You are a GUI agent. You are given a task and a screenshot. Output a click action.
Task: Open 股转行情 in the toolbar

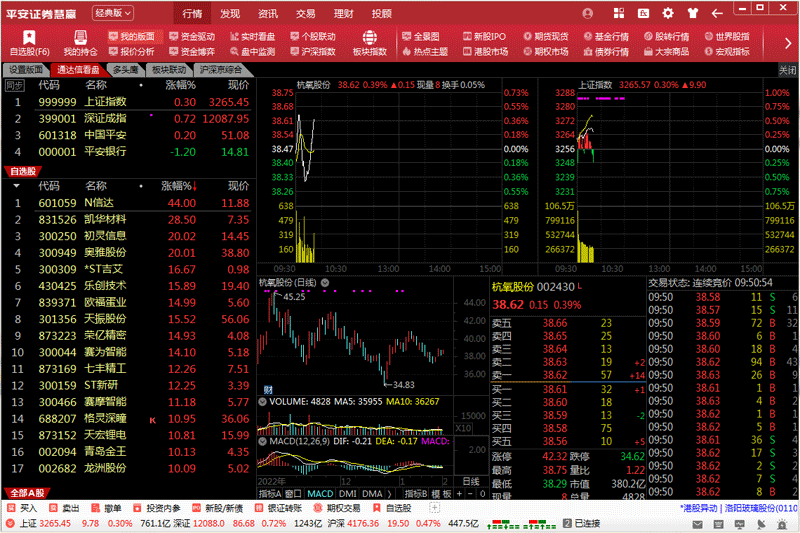click(x=666, y=36)
